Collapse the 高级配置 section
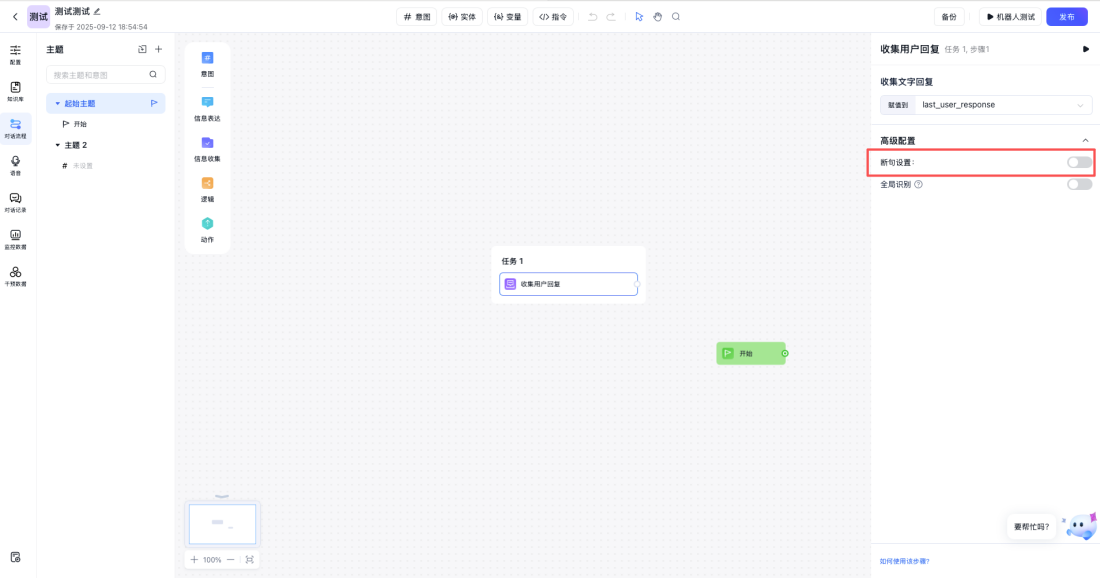1100x578 pixels. click(x=1085, y=141)
